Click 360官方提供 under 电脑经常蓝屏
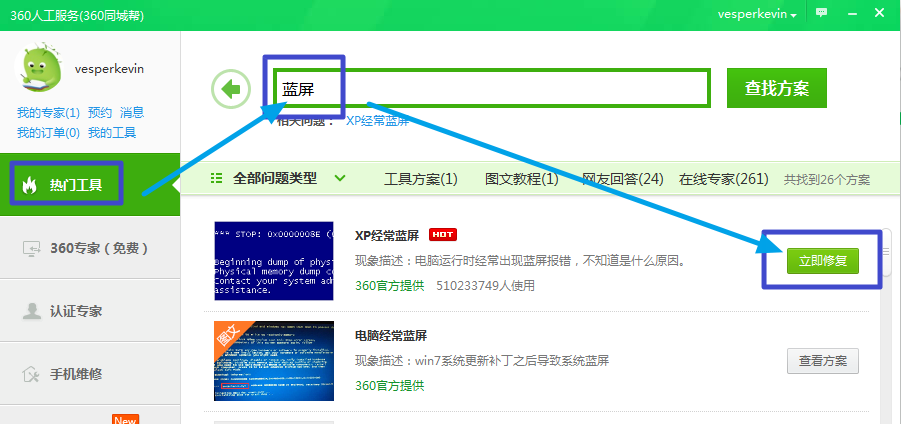The width and height of the screenshot is (901, 424). point(390,385)
